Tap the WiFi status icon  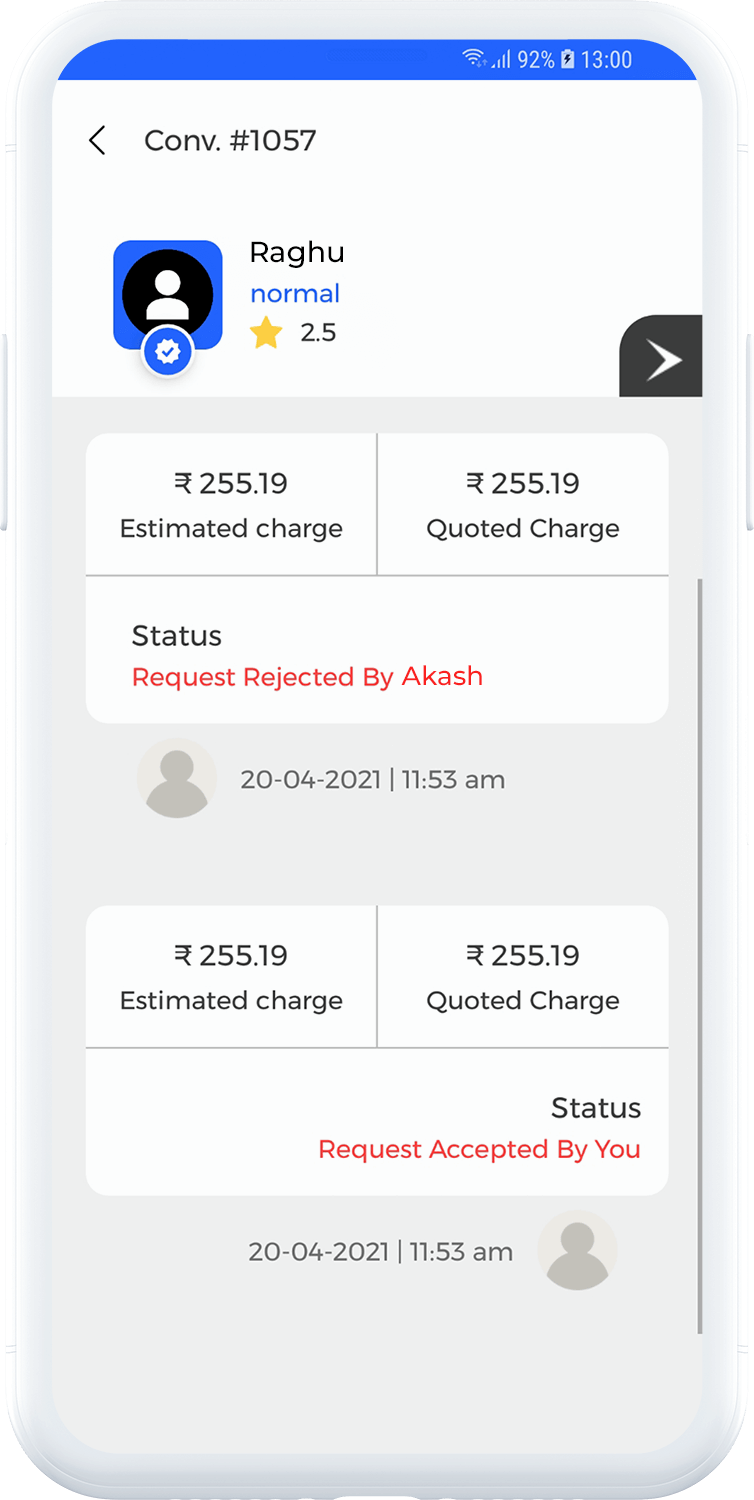[x=474, y=59]
